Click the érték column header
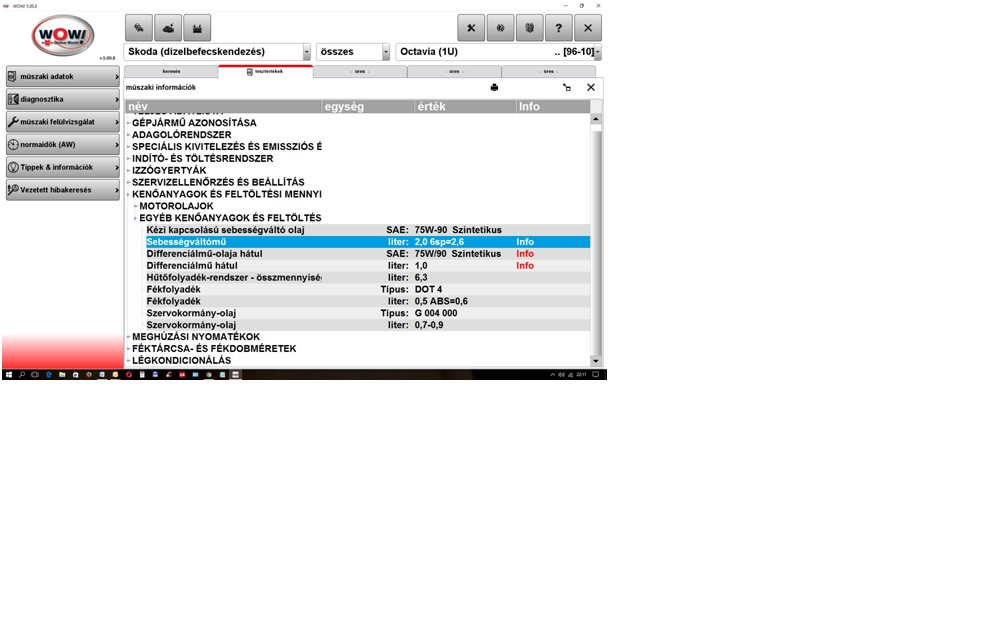Image resolution: width=1008 pixels, height=630 pixels. (x=465, y=107)
